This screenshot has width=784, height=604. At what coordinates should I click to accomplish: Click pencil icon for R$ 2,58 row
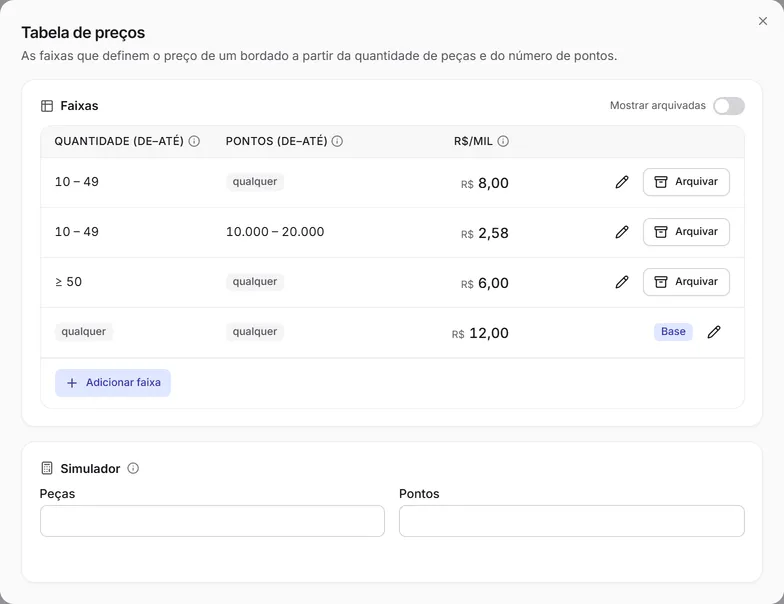pos(622,232)
